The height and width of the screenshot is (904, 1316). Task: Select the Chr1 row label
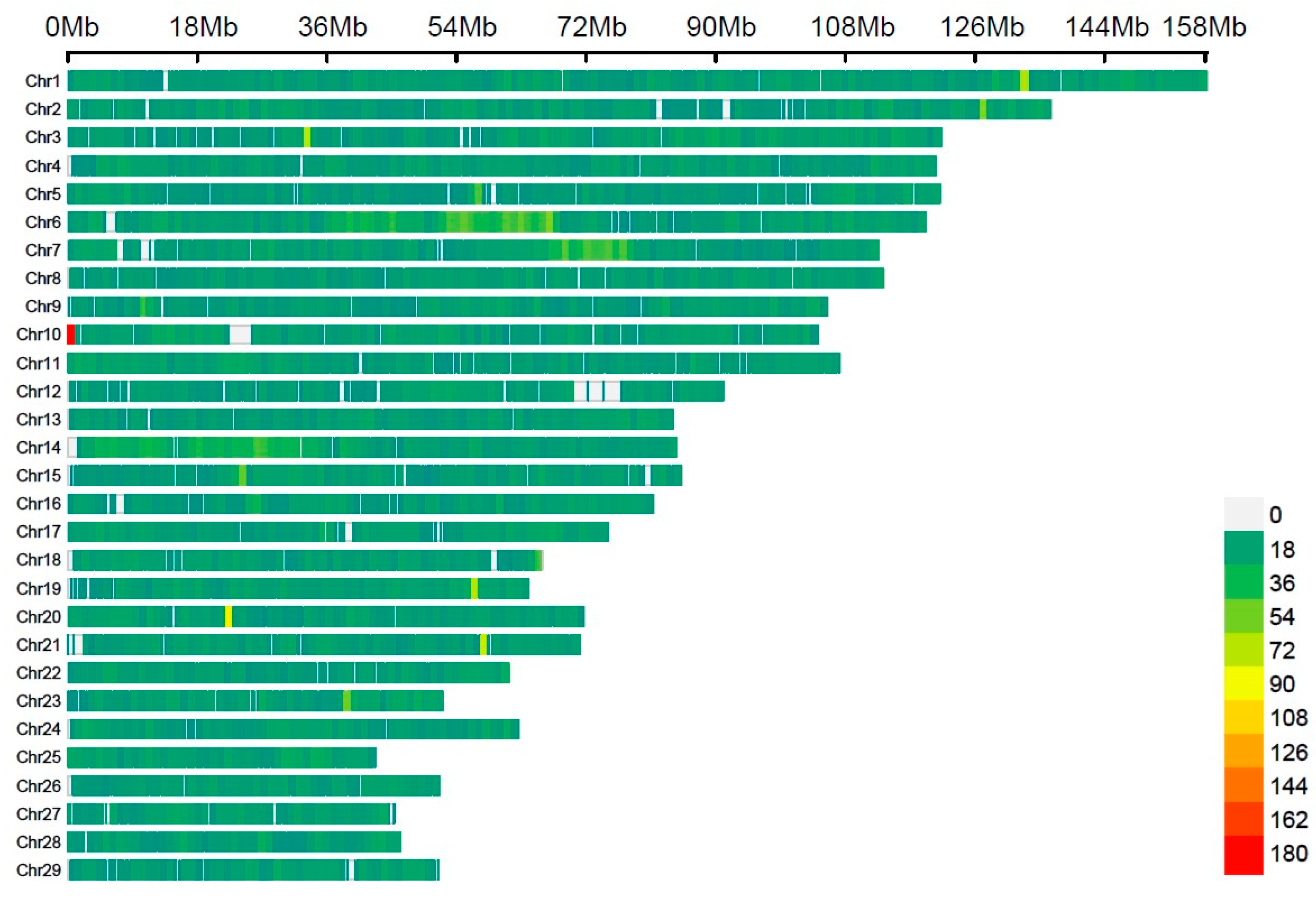coord(42,81)
